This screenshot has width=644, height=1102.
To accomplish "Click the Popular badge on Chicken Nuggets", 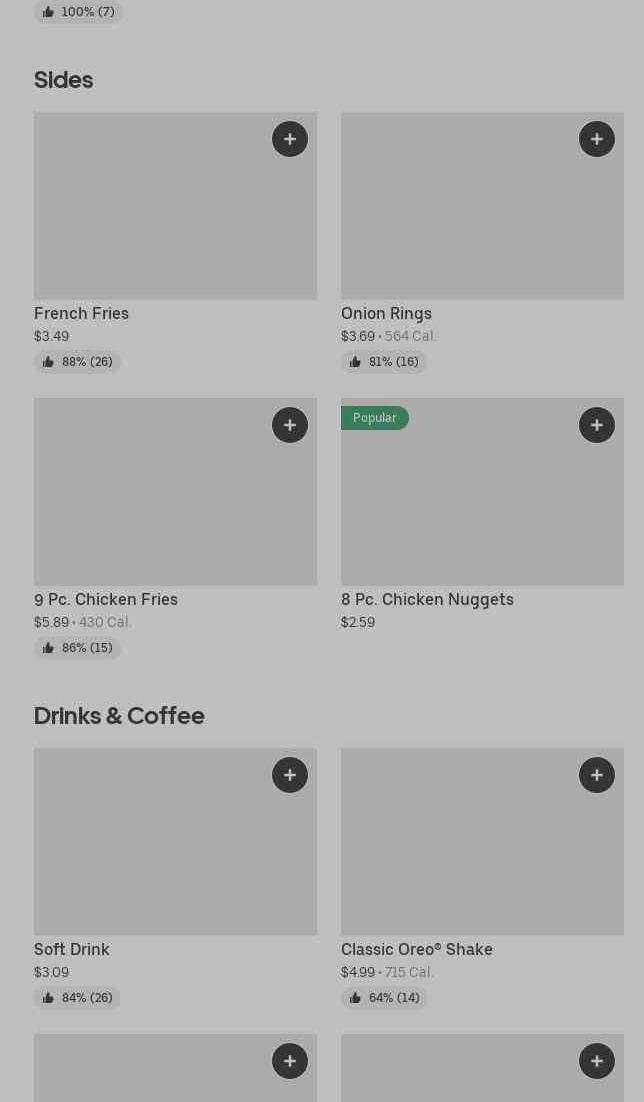I will click(375, 418).
